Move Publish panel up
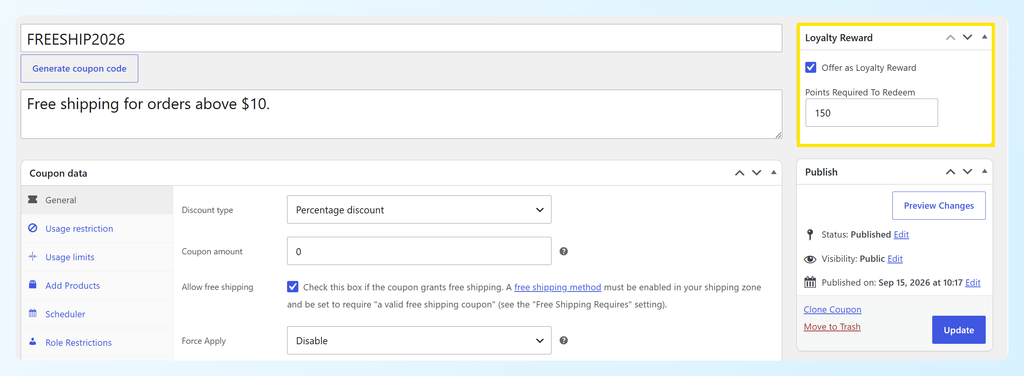Screen dimensions: 1024x376 click(x=951, y=172)
